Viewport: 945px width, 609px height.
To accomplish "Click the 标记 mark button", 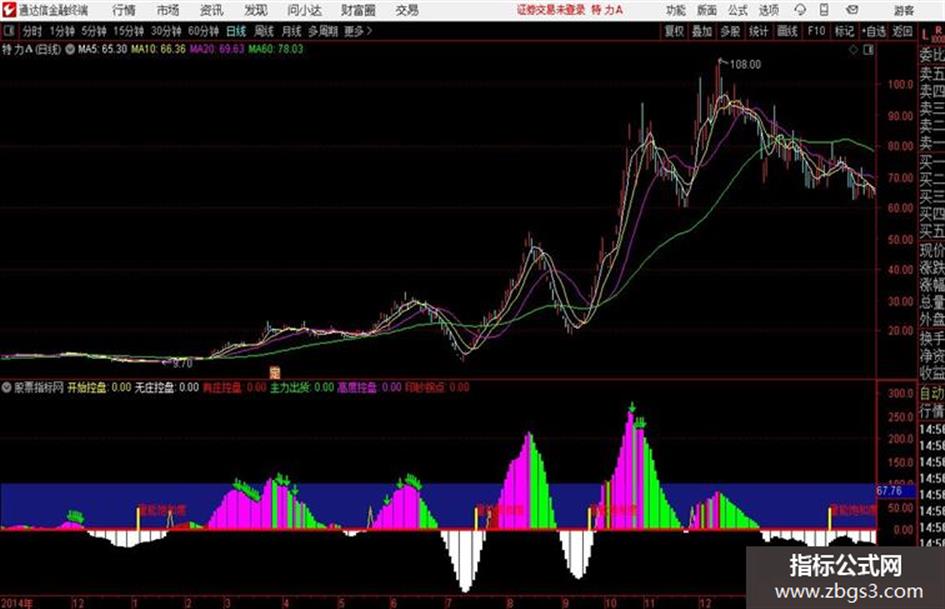I will pos(844,31).
